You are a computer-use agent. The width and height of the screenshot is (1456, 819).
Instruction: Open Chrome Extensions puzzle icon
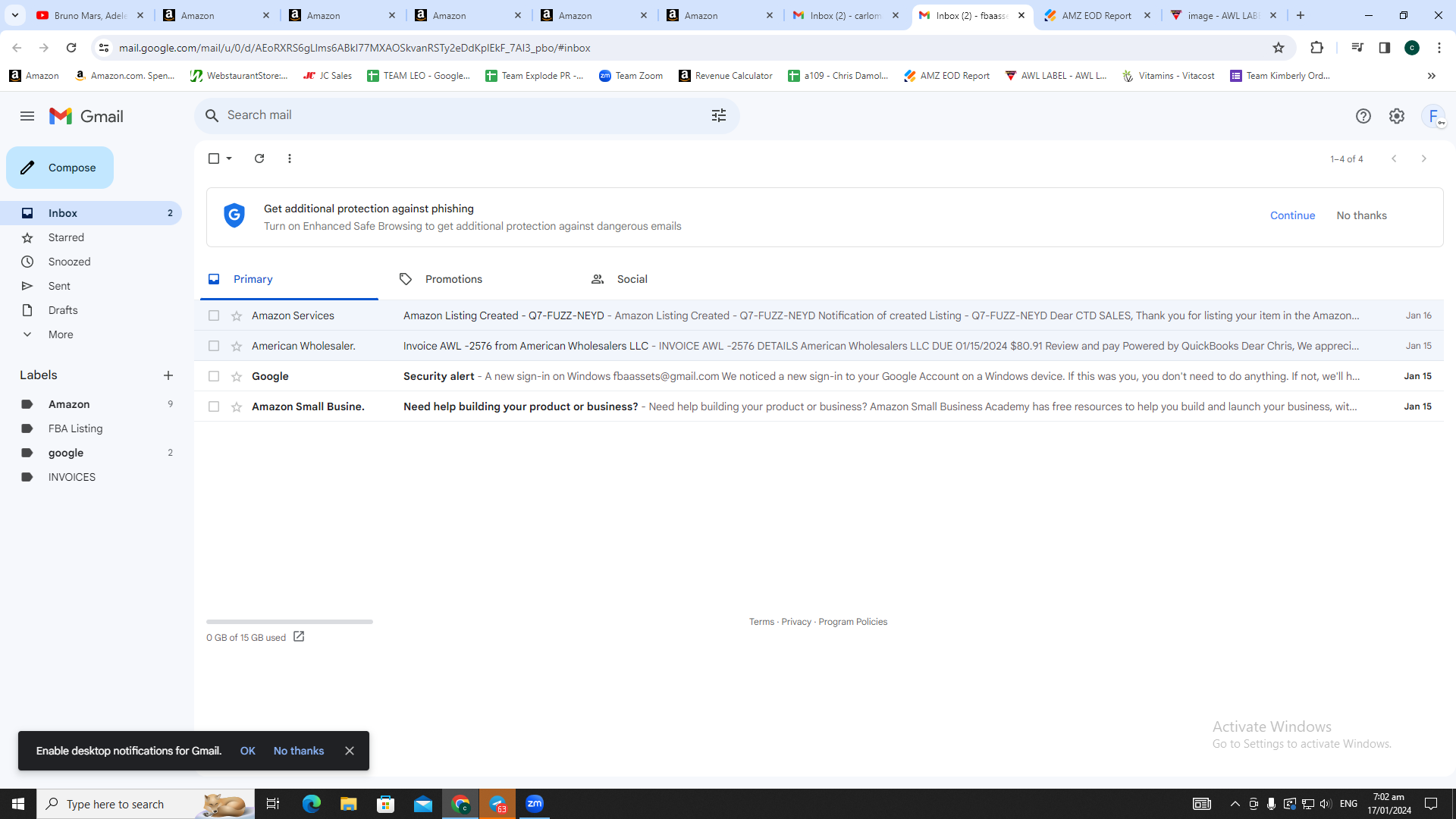point(1316,48)
